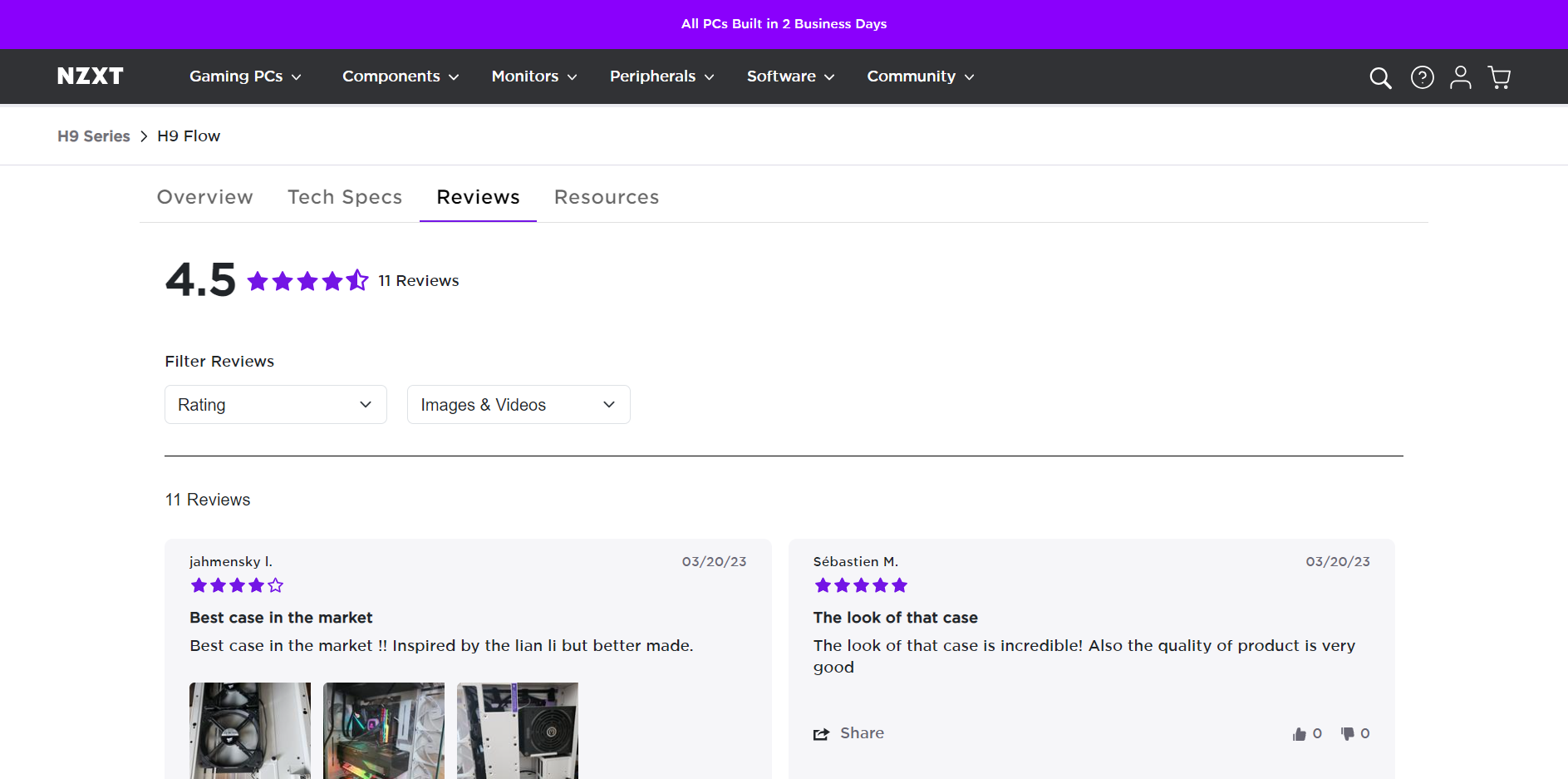Click the NZXT logo
The height and width of the screenshot is (779, 1568).
click(x=90, y=76)
